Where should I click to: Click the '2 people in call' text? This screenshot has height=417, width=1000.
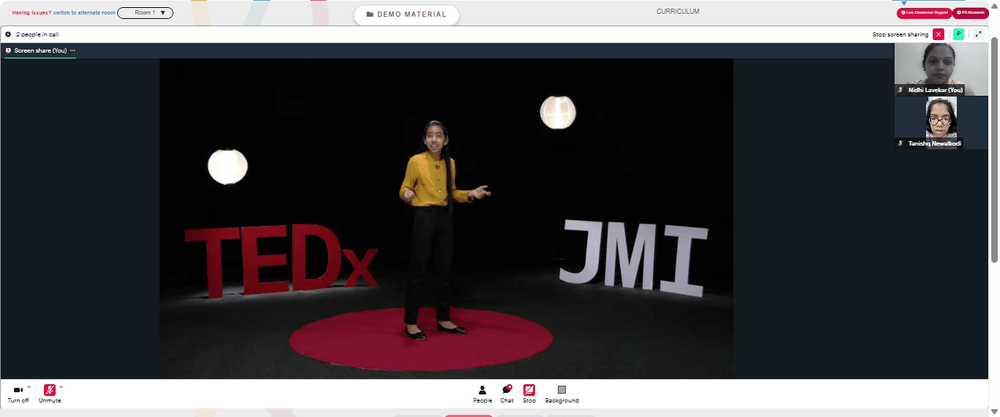pyautogui.click(x=38, y=34)
